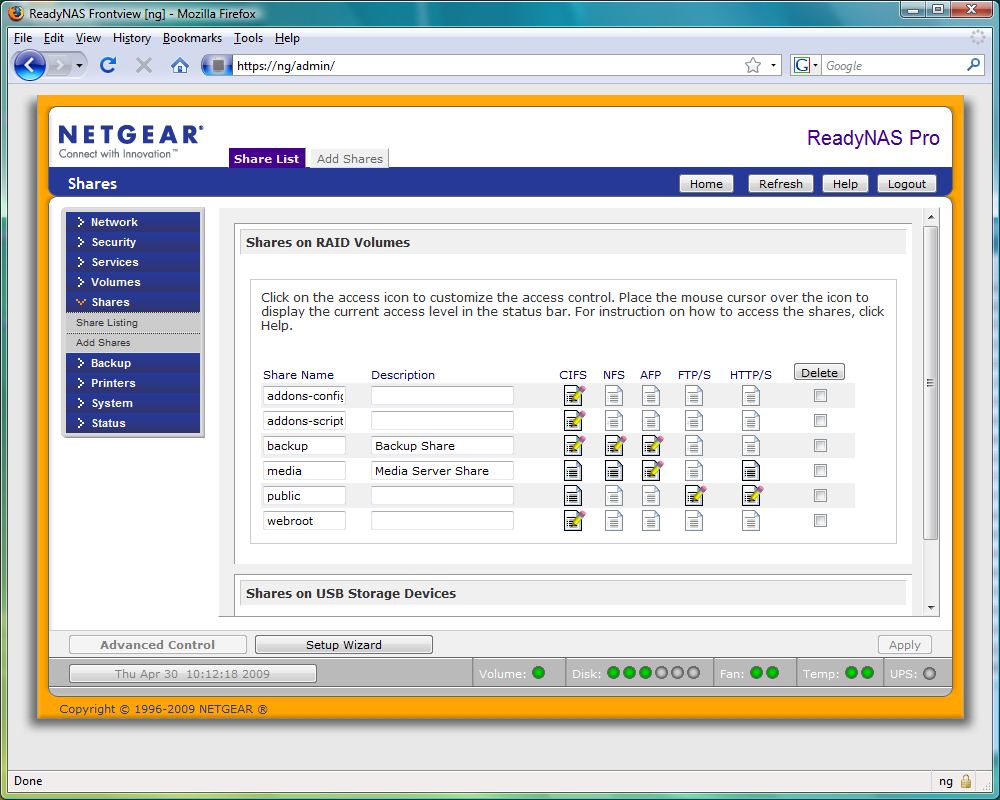The height and width of the screenshot is (800, 1000).
Task: Click the Logout button
Action: (x=906, y=184)
